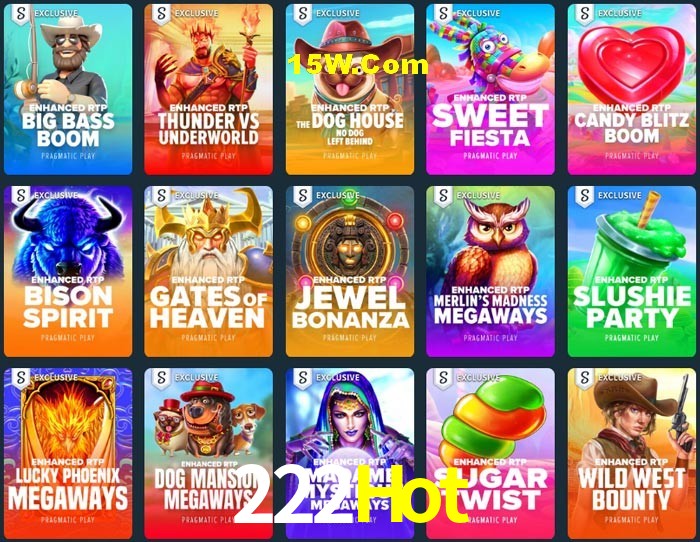The width and height of the screenshot is (700, 542).
Task: Select The Dog House No Dog Left Behind
Action: [x=350, y=89]
